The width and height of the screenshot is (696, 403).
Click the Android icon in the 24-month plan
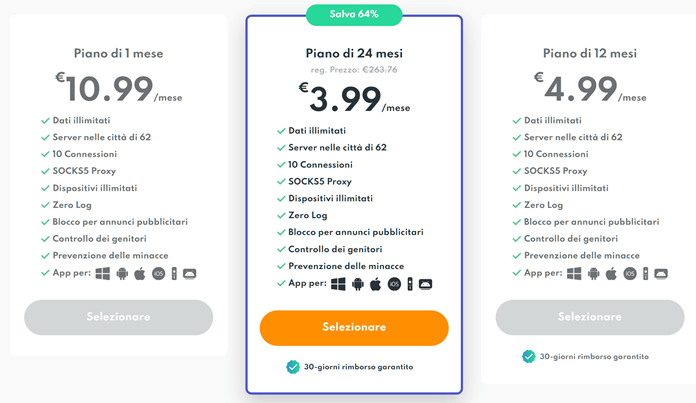point(356,284)
